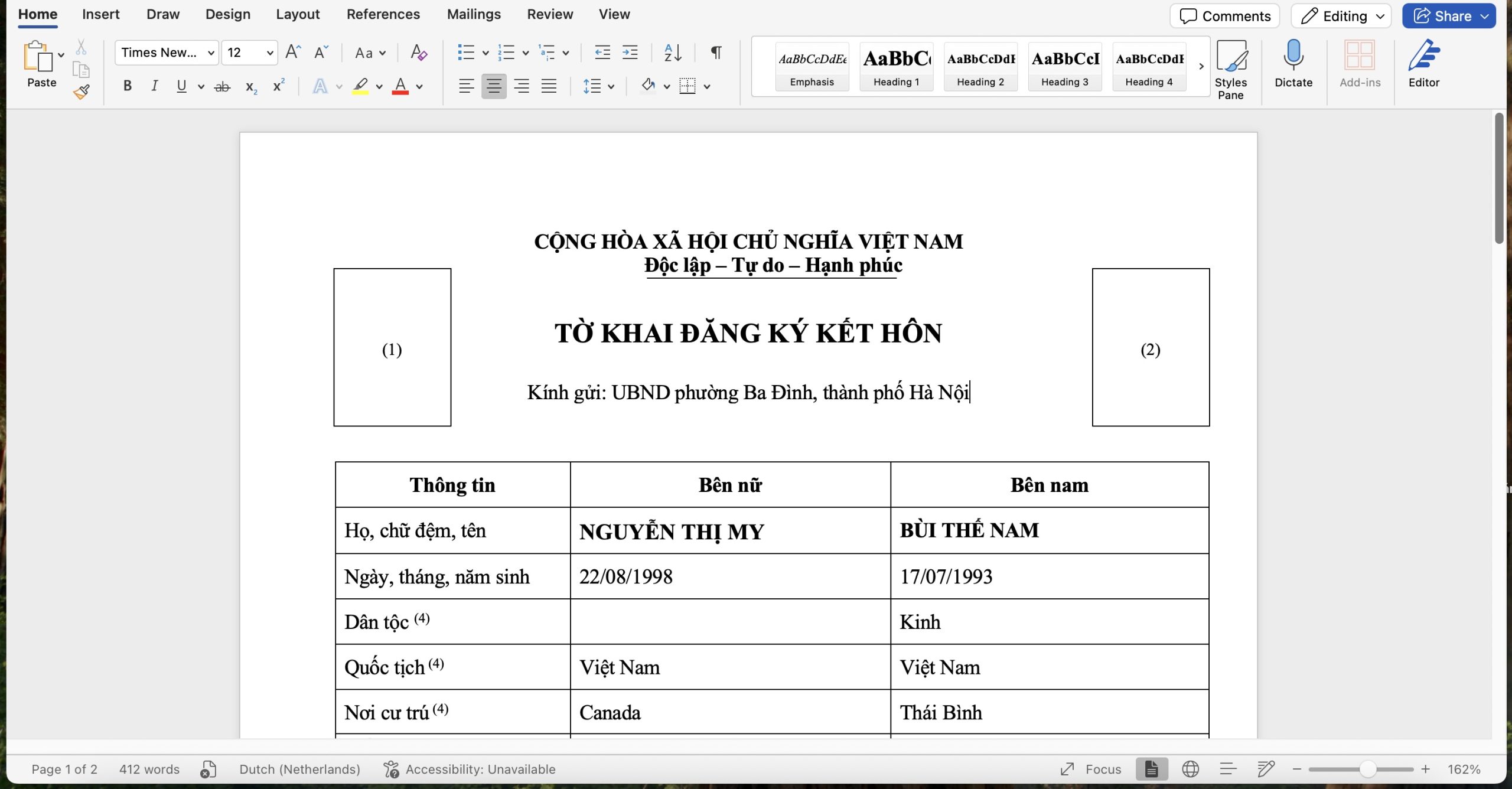1512x789 pixels.
Task: Click the Format Painter brush icon
Action: (82, 92)
